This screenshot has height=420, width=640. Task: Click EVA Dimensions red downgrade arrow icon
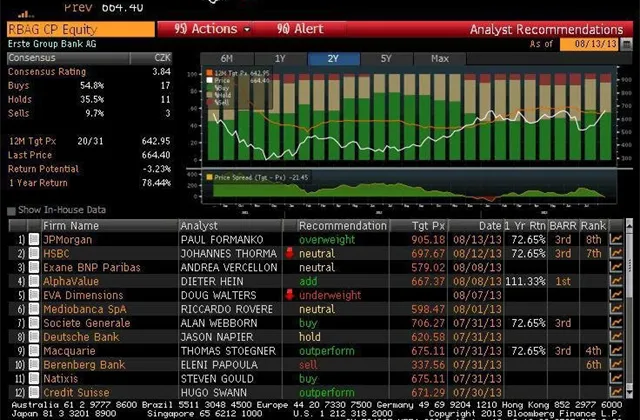[289, 295]
